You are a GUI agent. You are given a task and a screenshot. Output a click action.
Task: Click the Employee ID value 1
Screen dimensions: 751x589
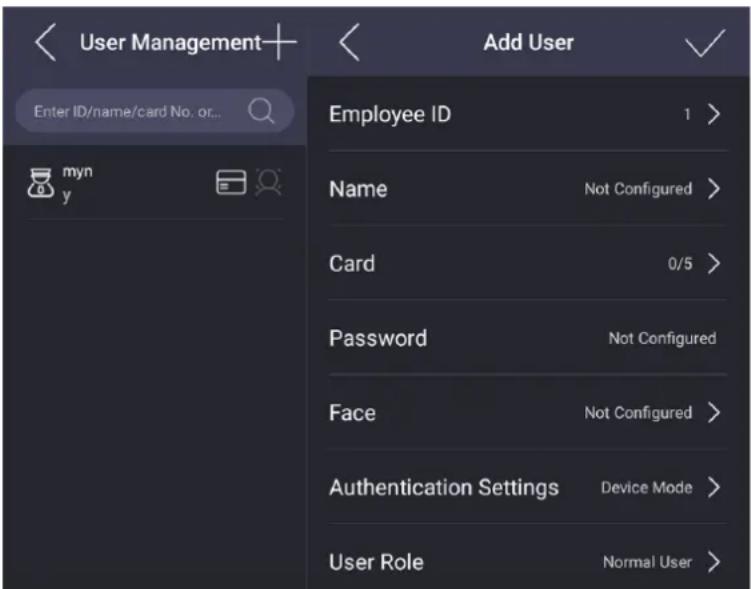coord(687,114)
